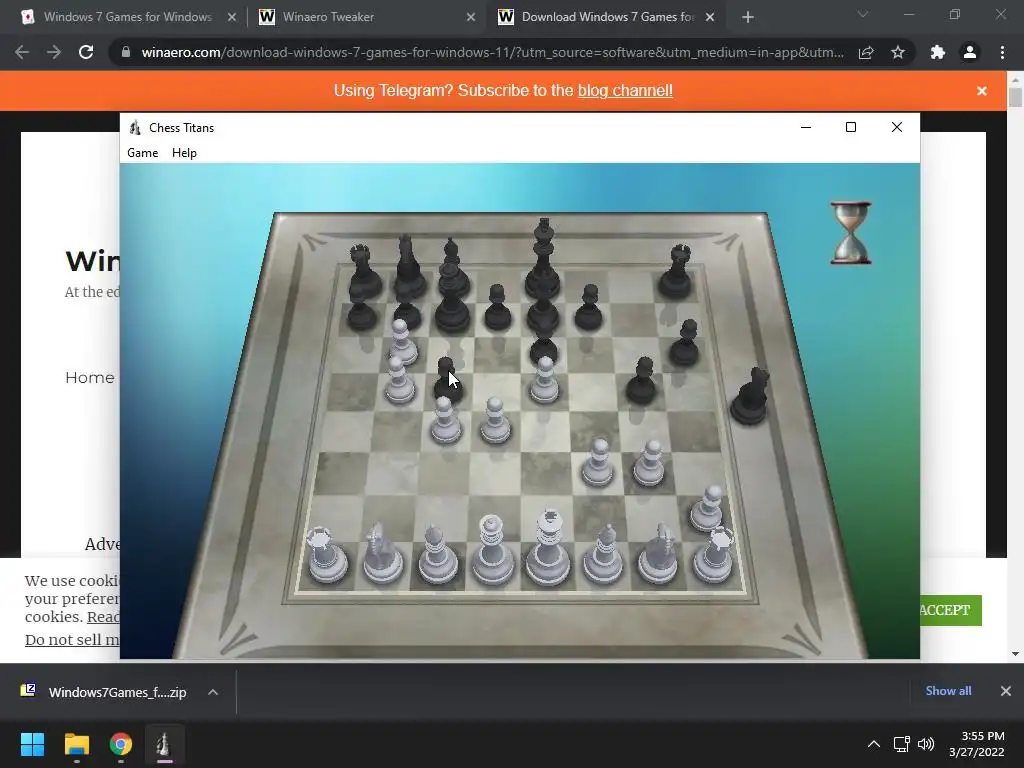Select the black king piece
Viewport: 1024px width, 768px height.
543,260
